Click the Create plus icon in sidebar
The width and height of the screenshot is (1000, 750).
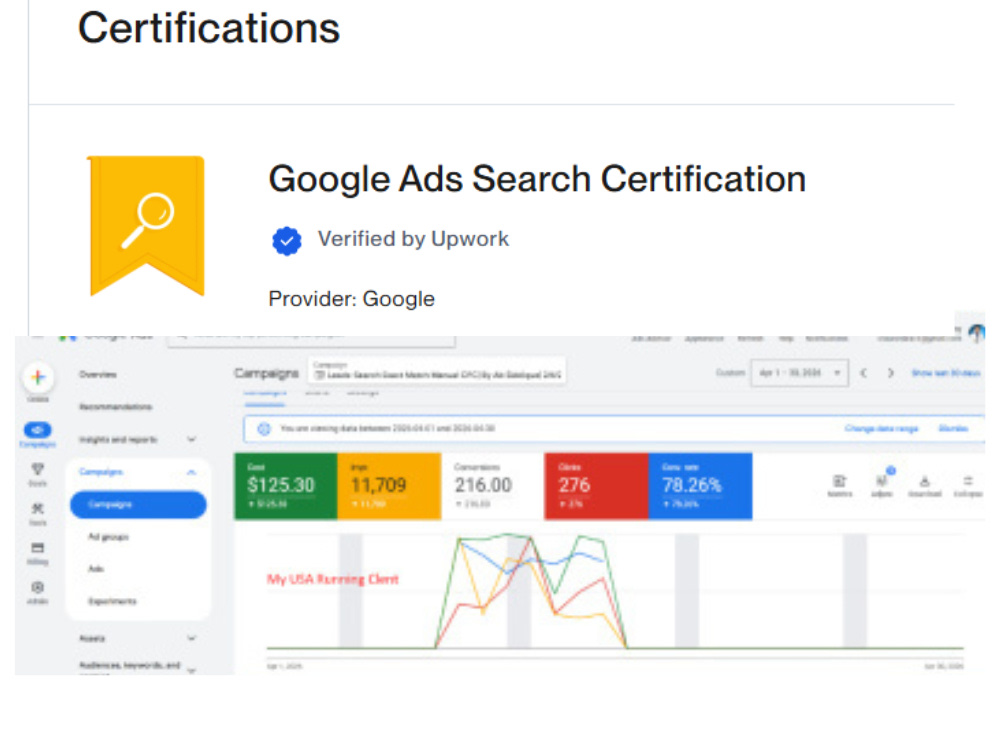38,378
